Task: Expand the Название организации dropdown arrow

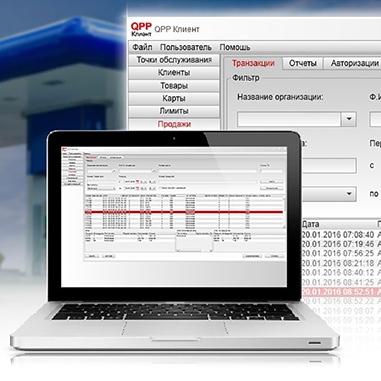Action: click(x=349, y=119)
